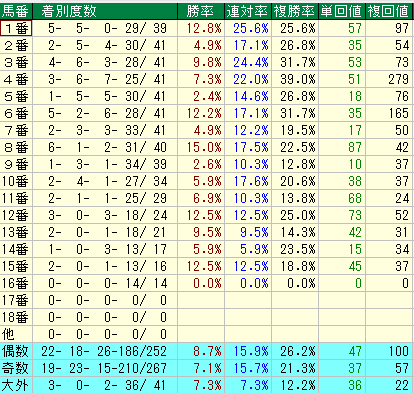Select the 7番 row label
Viewport: 414px width, 393px height.
16,130
